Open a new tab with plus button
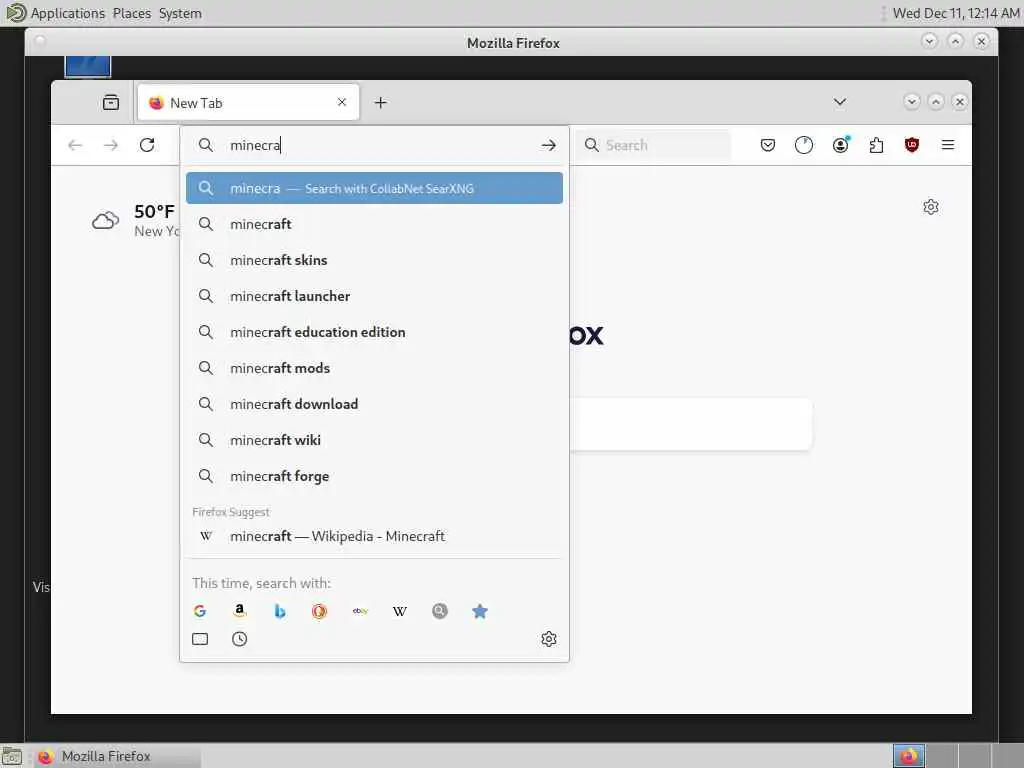This screenshot has height=768, width=1024. 381,103
